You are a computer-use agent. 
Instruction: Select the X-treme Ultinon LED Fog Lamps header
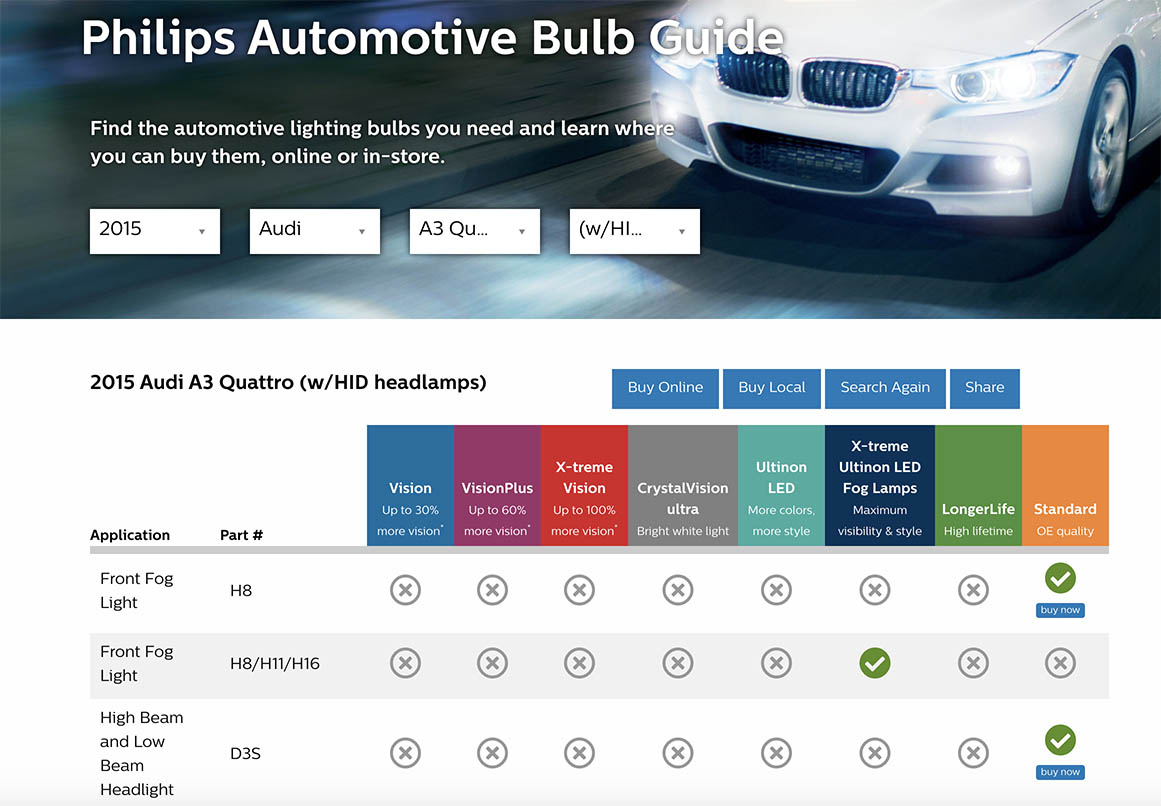coord(880,486)
